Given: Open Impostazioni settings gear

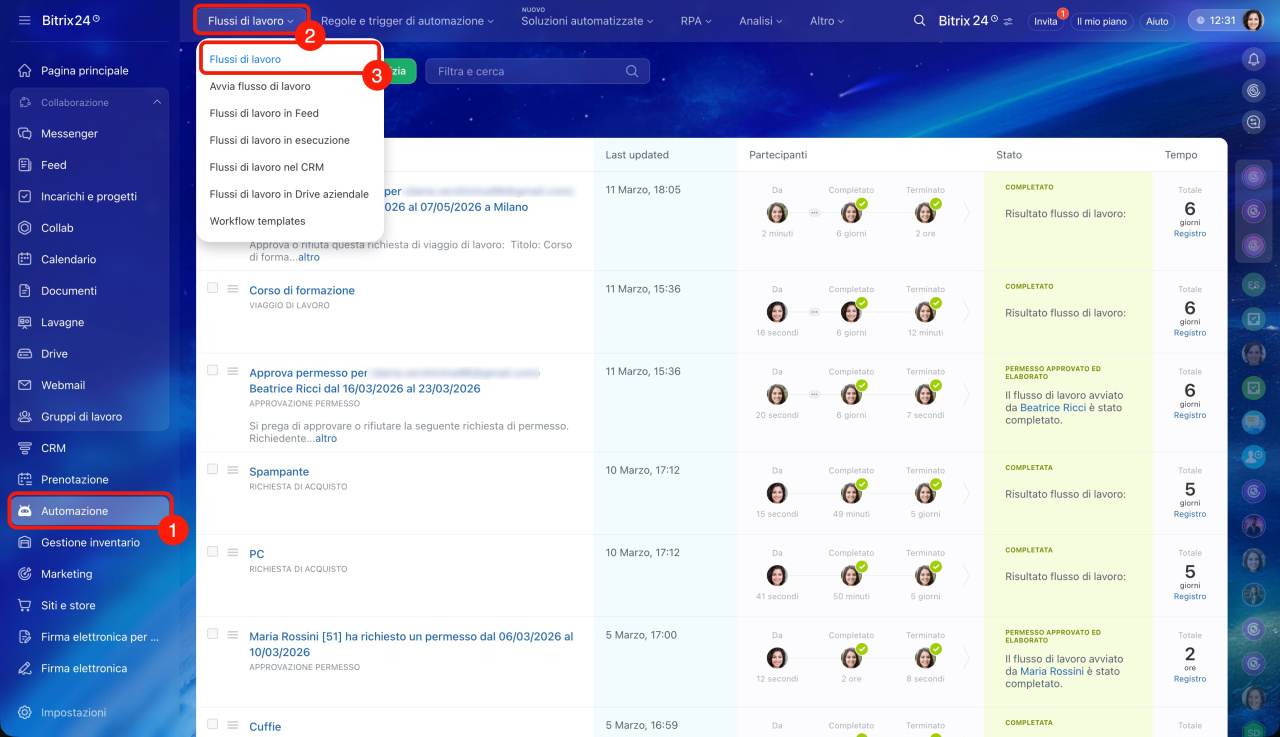Looking at the screenshot, I should 25,713.
